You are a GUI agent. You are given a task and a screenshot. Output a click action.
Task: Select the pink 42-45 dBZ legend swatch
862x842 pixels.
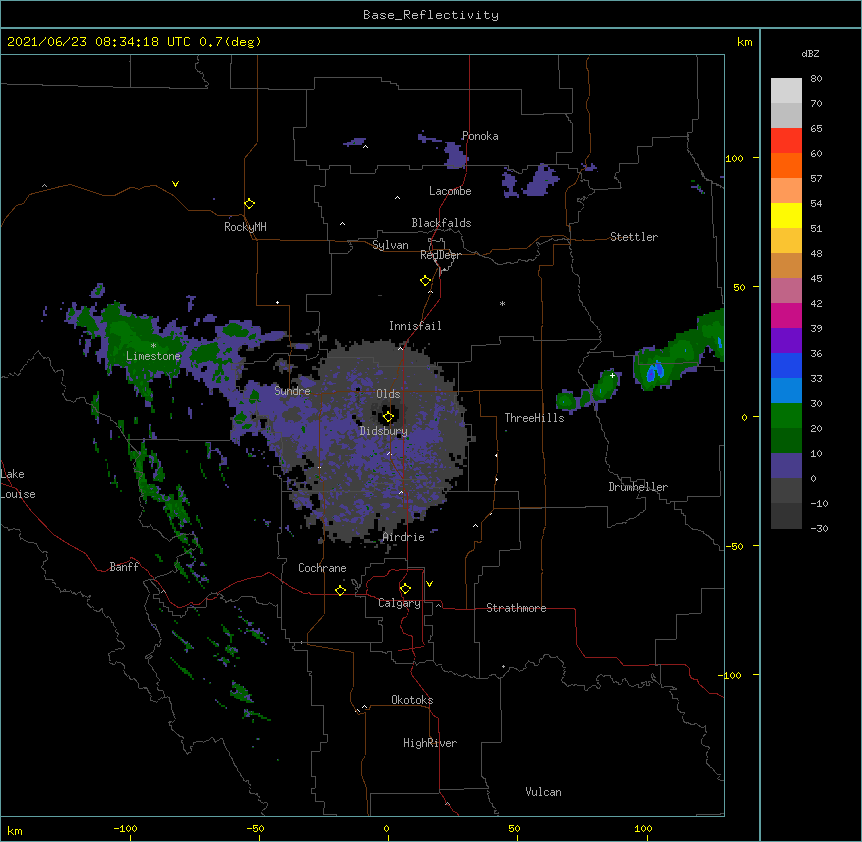pos(786,291)
